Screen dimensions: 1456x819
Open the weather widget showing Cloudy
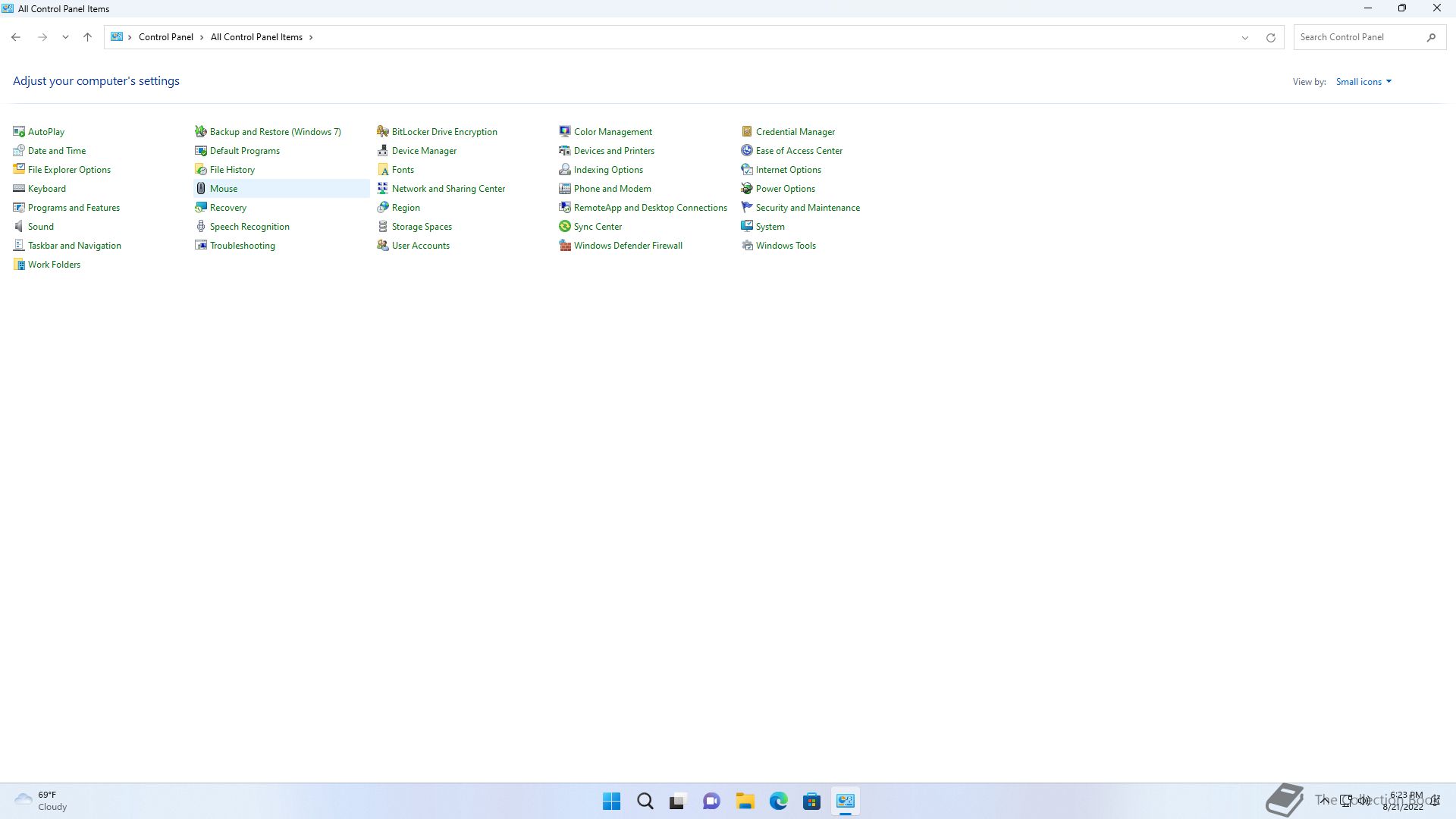tap(41, 801)
